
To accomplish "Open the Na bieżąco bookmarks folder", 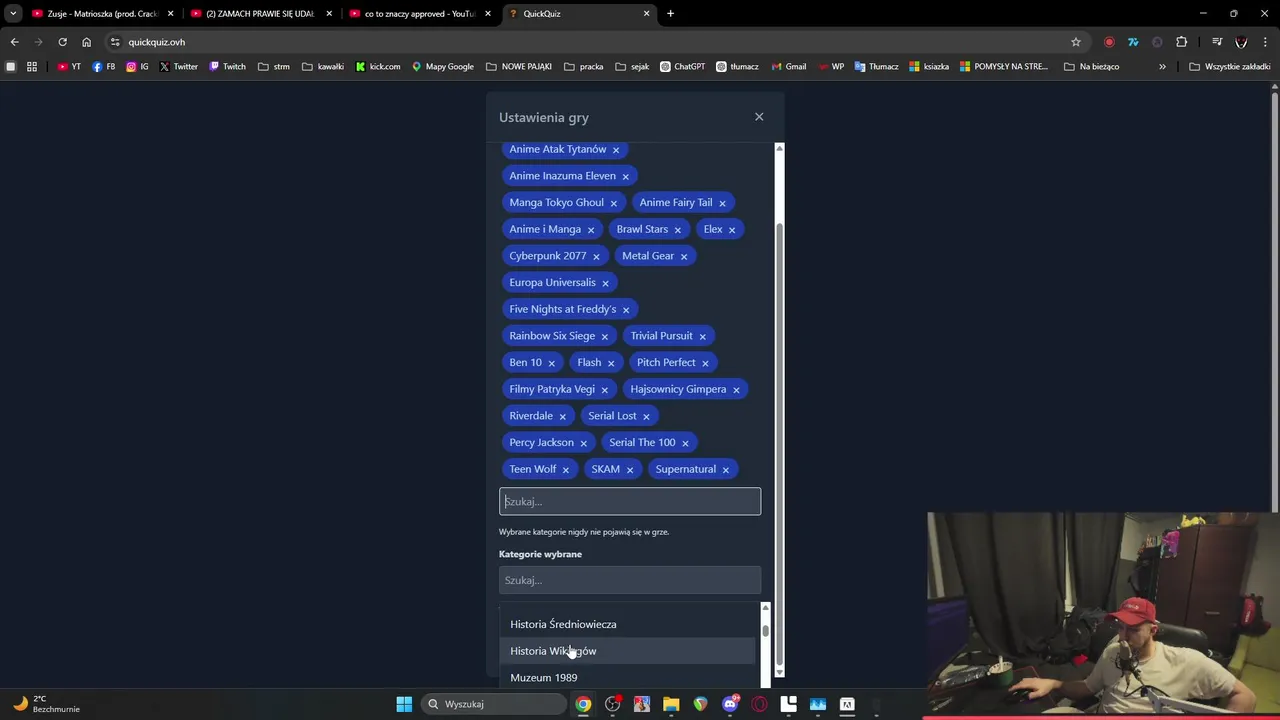I will 1092,67.
